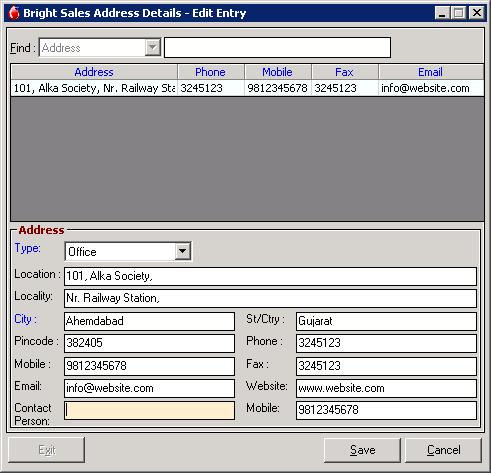The height and width of the screenshot is (473, 491).
Task: Focus the empty Contact Person field
Action: [149, 410]
